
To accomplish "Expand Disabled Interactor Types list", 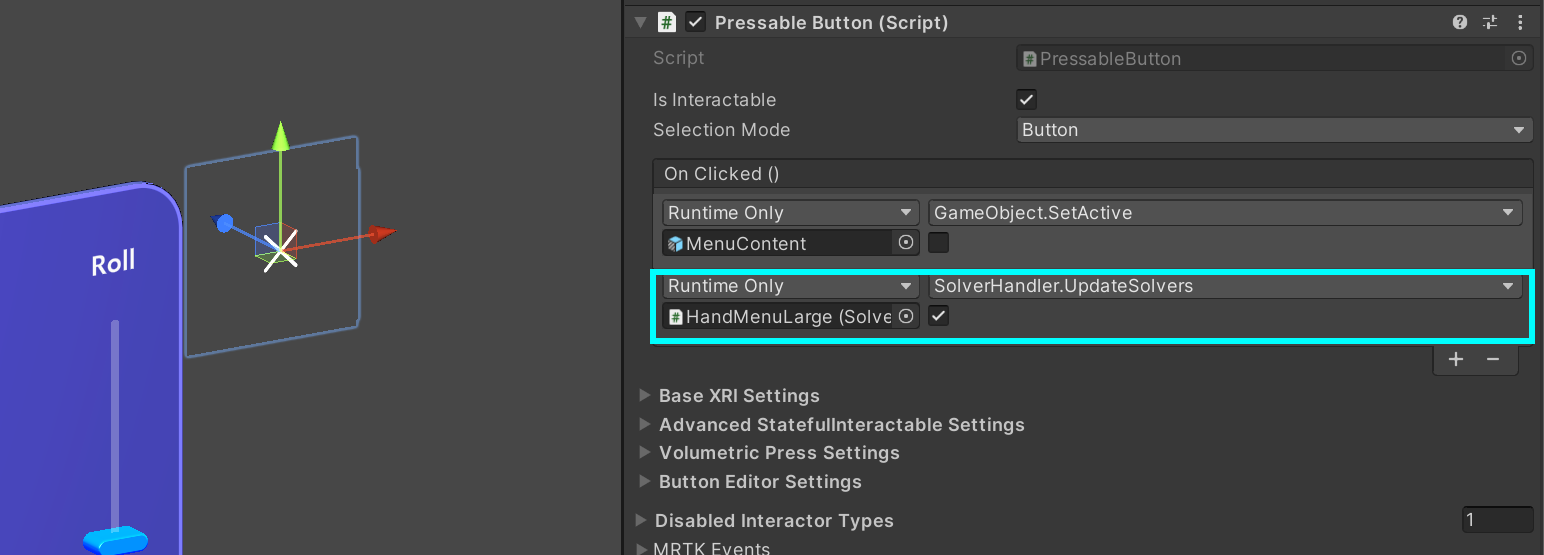I will point(641,520).
